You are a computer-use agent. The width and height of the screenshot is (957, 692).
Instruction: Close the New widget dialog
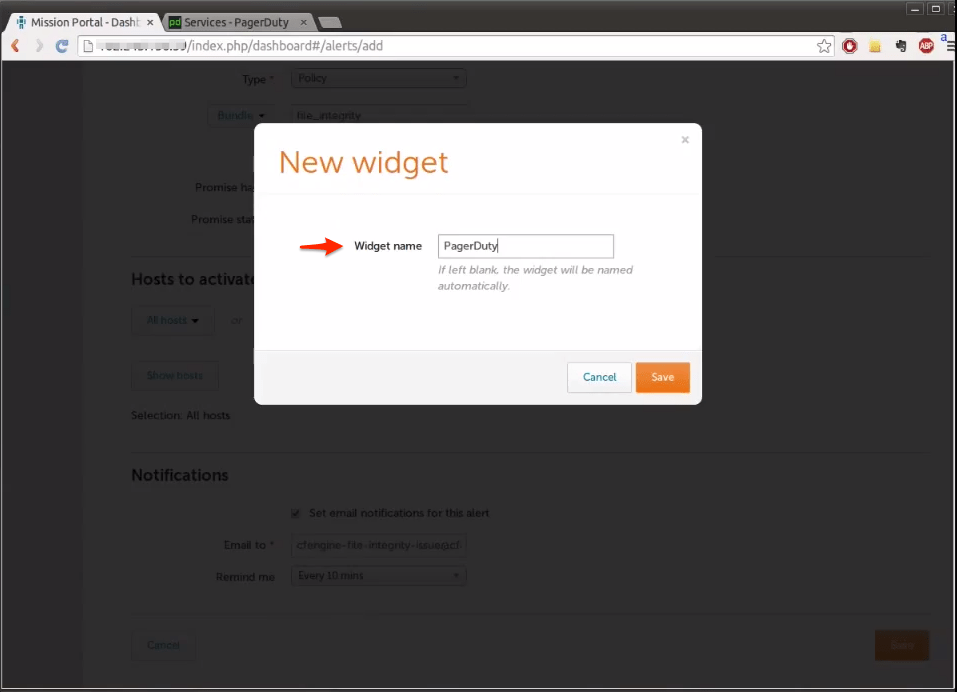[685, 139]
